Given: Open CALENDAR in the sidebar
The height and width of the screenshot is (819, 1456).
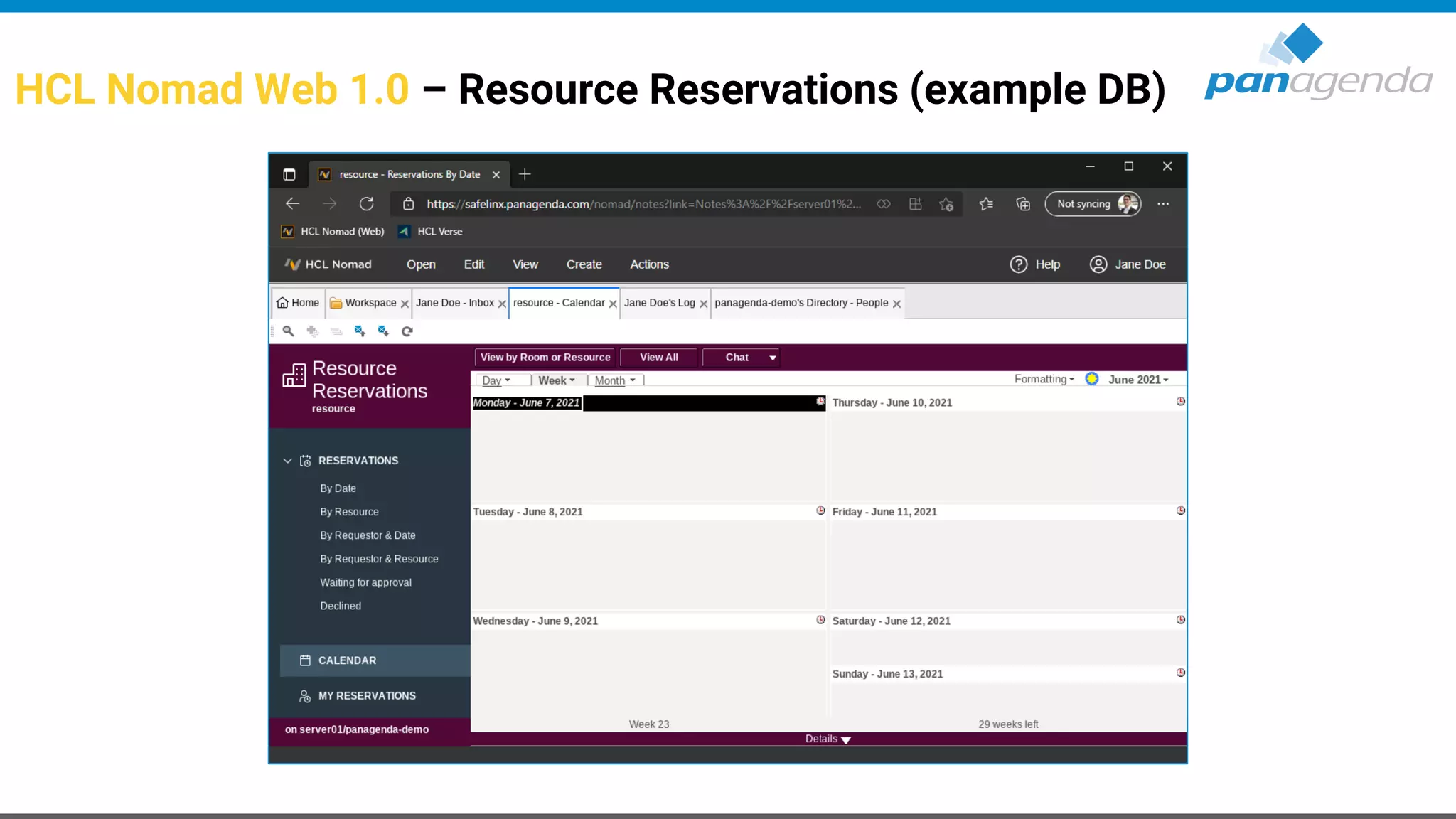Looking at the screenshot, I should 375,660.
